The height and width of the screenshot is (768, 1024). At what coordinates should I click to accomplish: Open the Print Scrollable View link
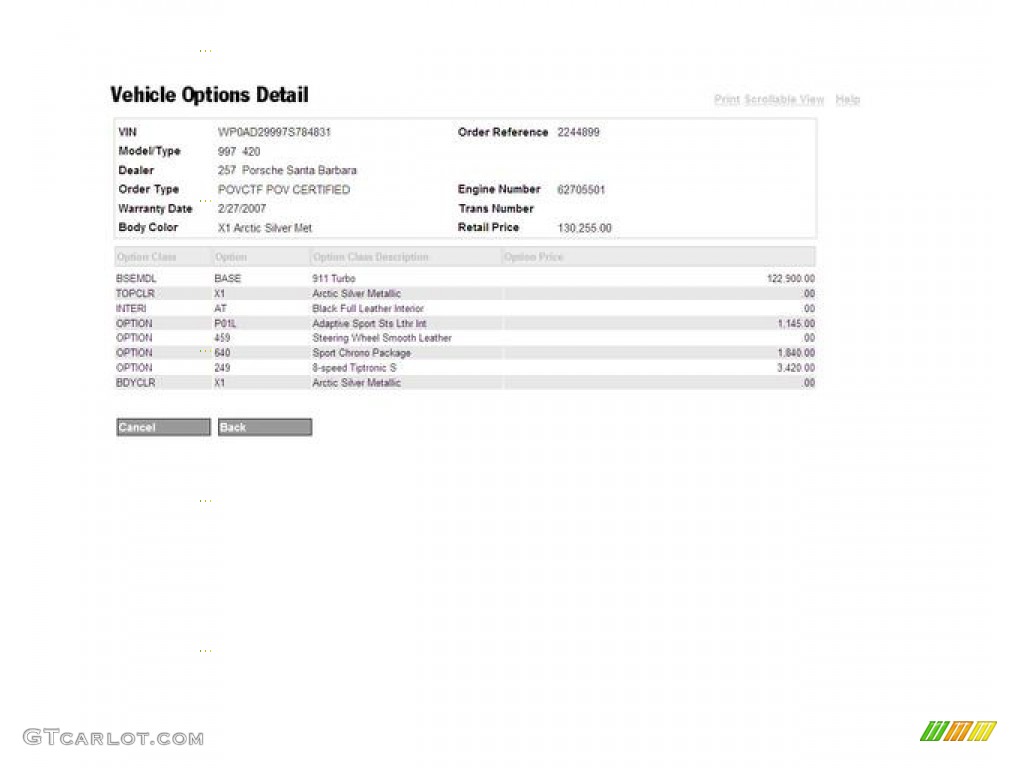click(x=769, y=99)
